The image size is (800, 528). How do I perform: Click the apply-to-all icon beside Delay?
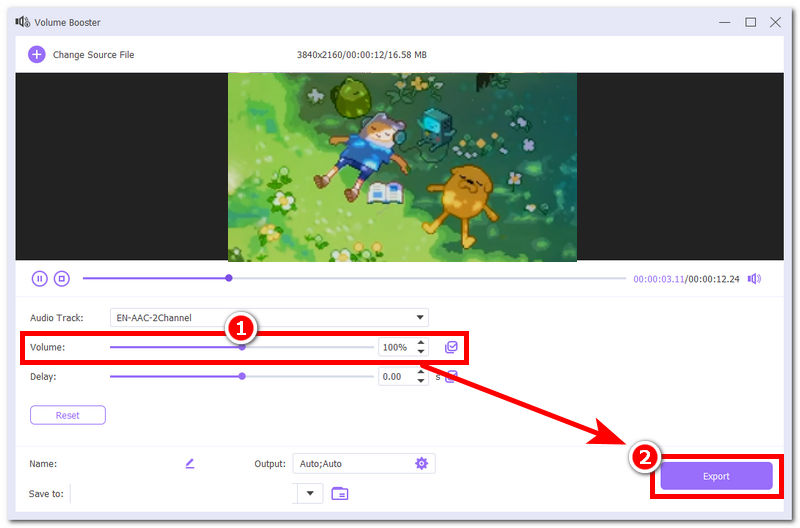click(452, 377)
